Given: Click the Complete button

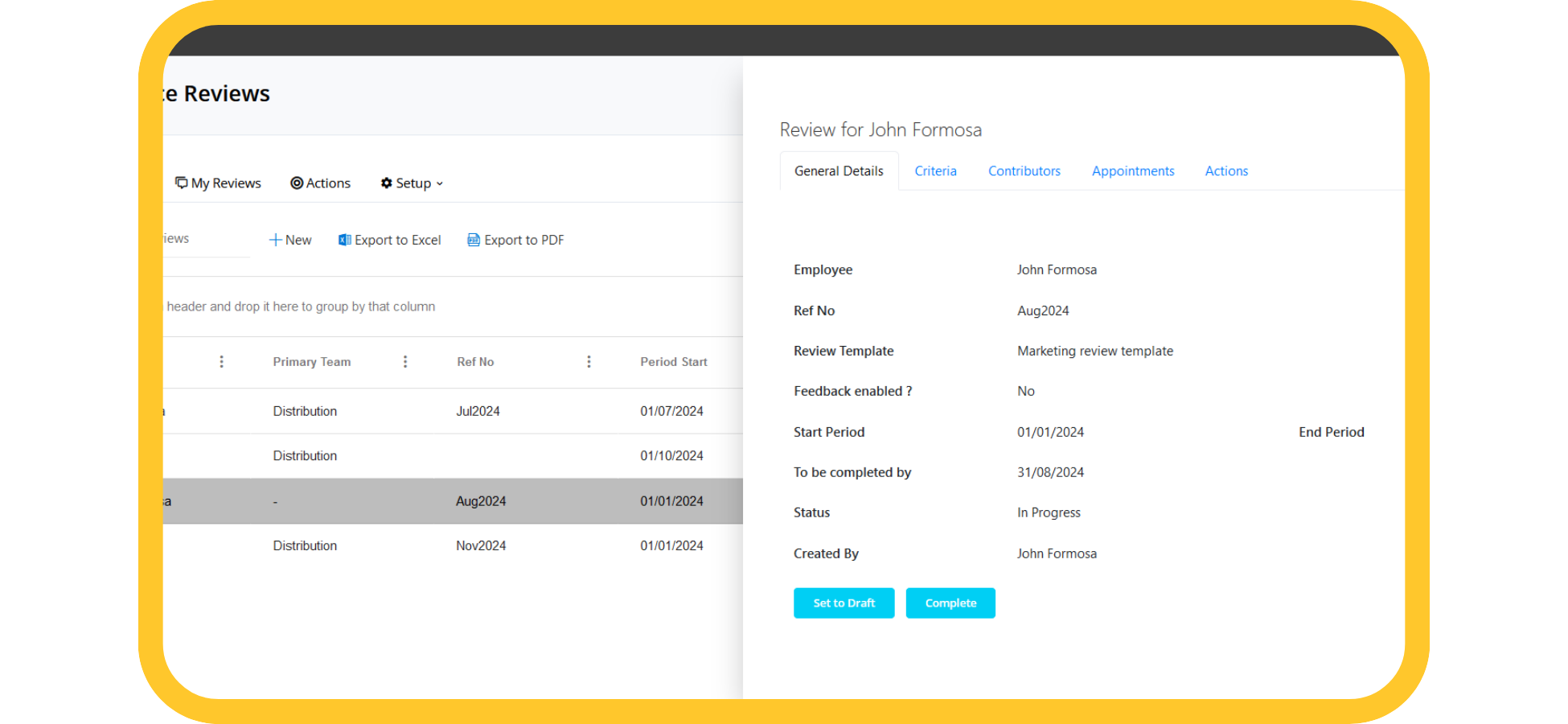Looking at the screenshot, I should [x=950, y=603].
